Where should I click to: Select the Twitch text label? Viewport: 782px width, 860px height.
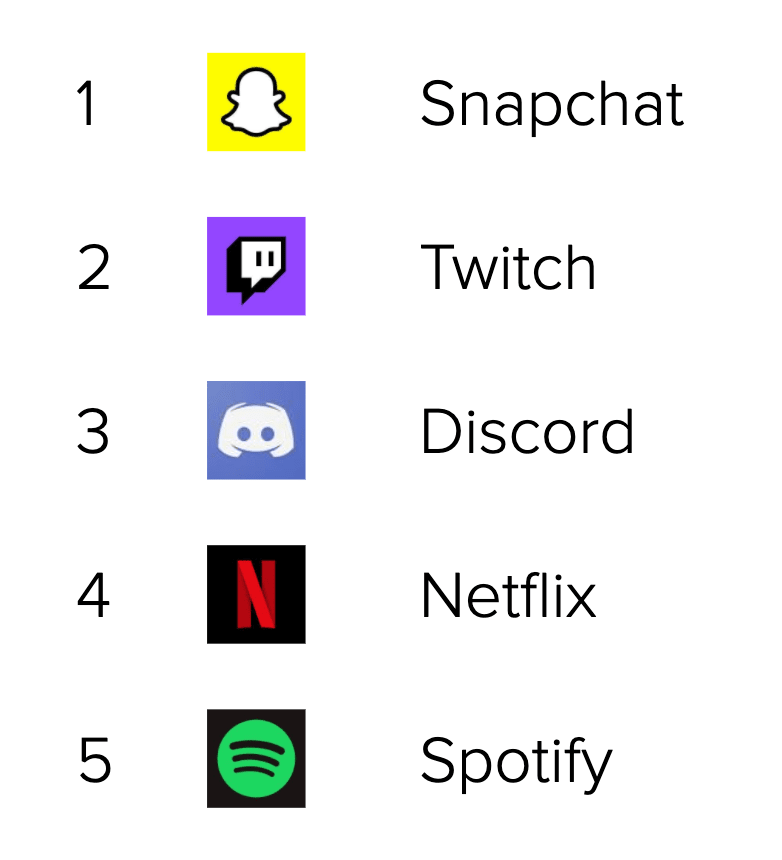coord(508,267)
